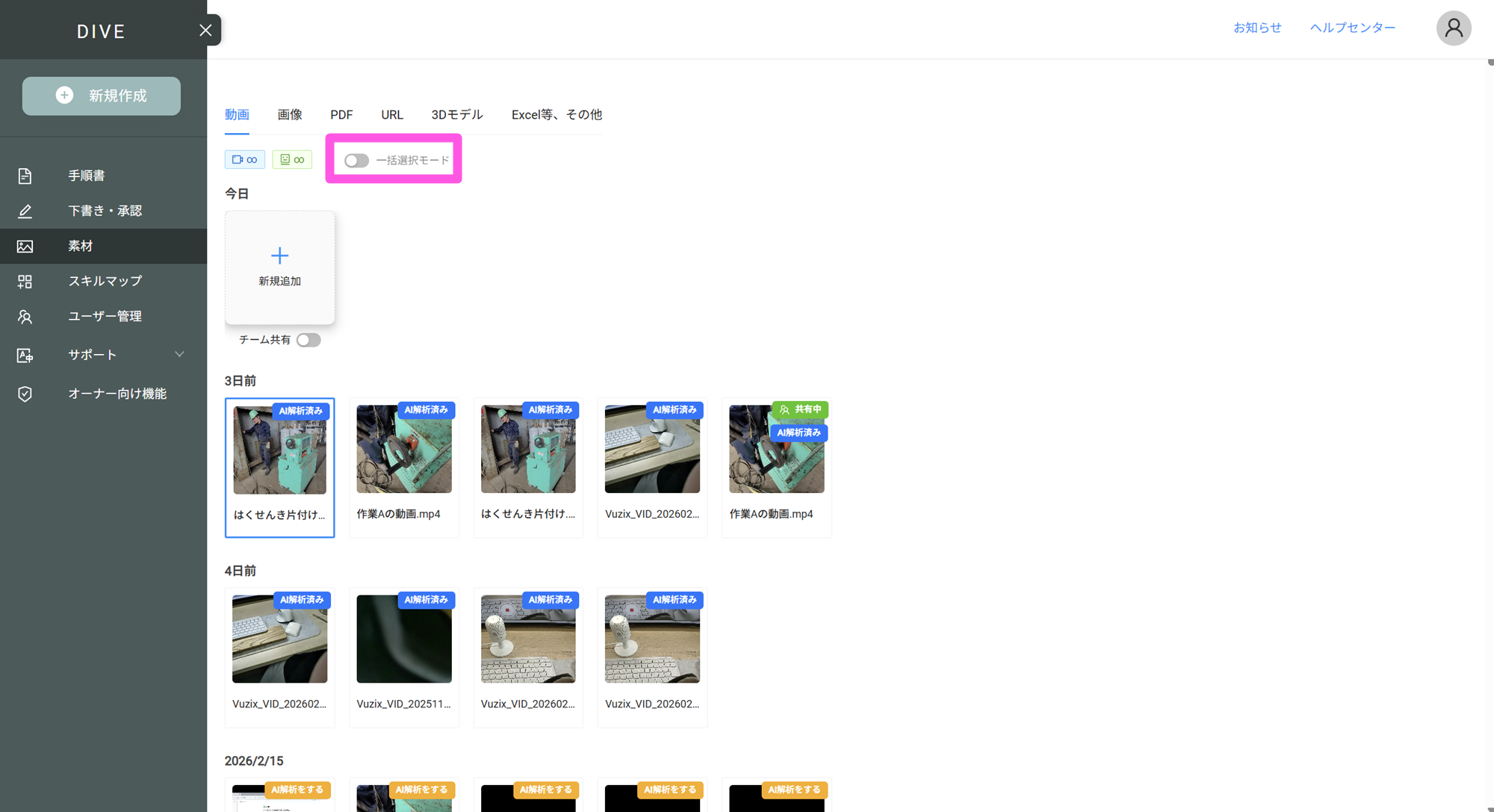Open the お知らせ link

[1257, 28]
